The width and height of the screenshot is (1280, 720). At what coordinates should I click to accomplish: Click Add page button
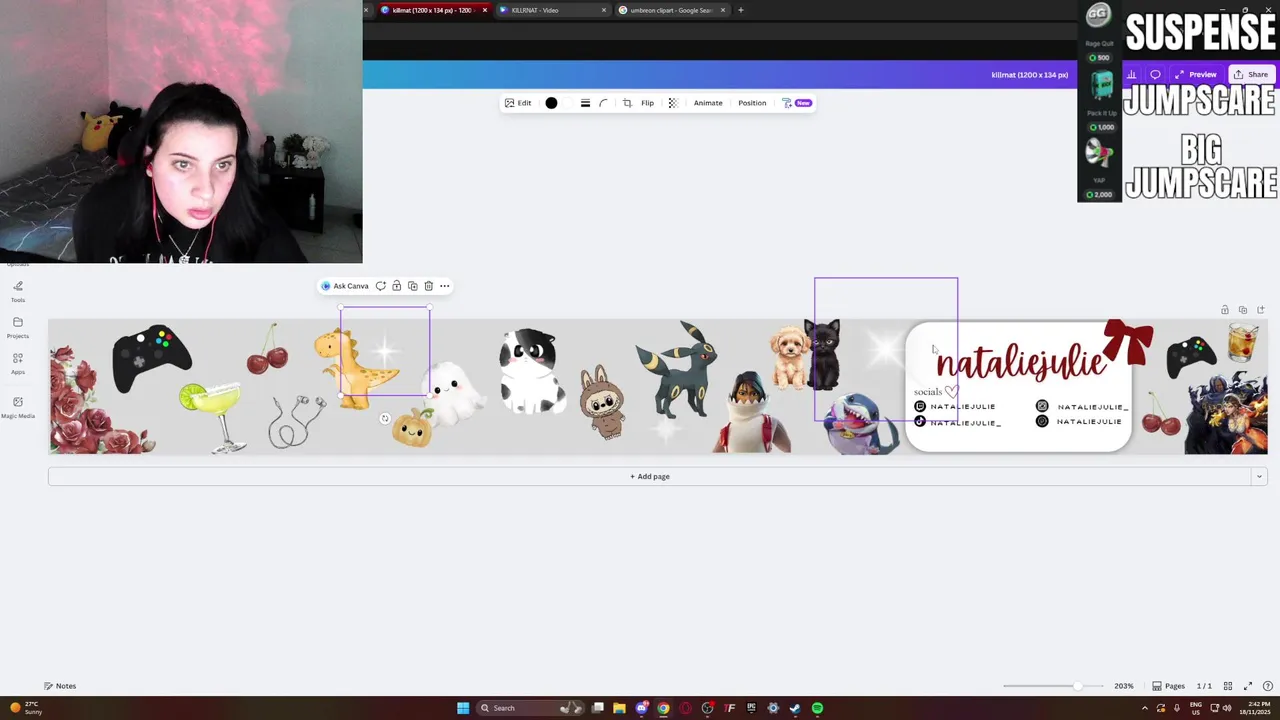coord(649,476)
